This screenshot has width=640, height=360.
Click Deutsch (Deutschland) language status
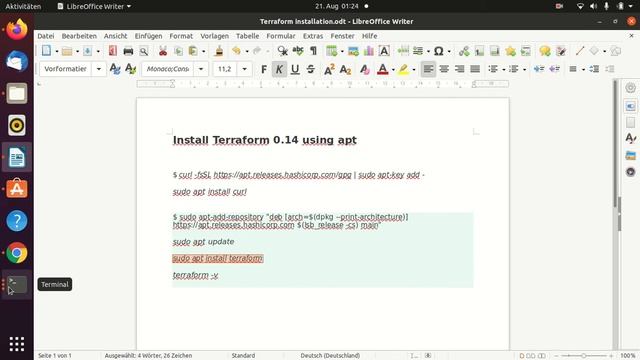coord(330,356)
